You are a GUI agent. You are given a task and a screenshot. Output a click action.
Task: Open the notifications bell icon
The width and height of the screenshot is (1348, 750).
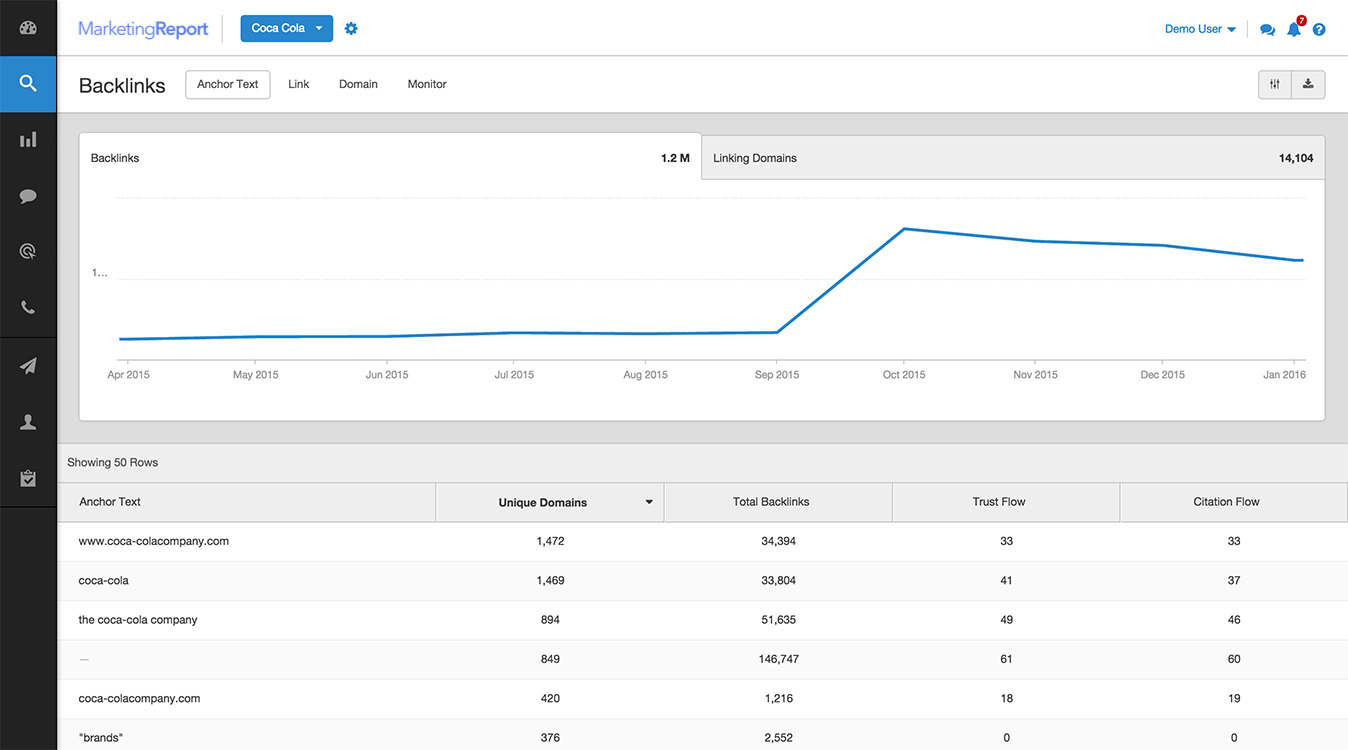(1294, 28)
